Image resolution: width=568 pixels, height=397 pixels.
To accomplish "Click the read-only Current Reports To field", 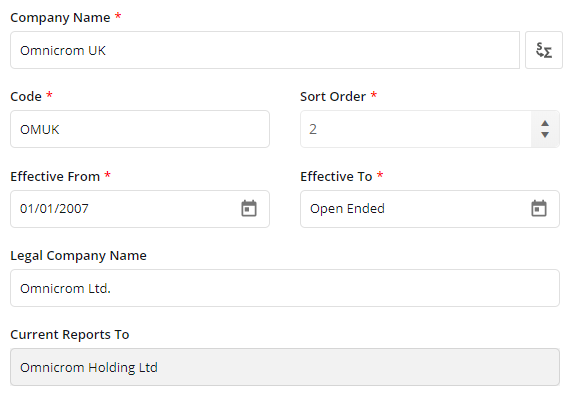I will (x=285, y=367).
